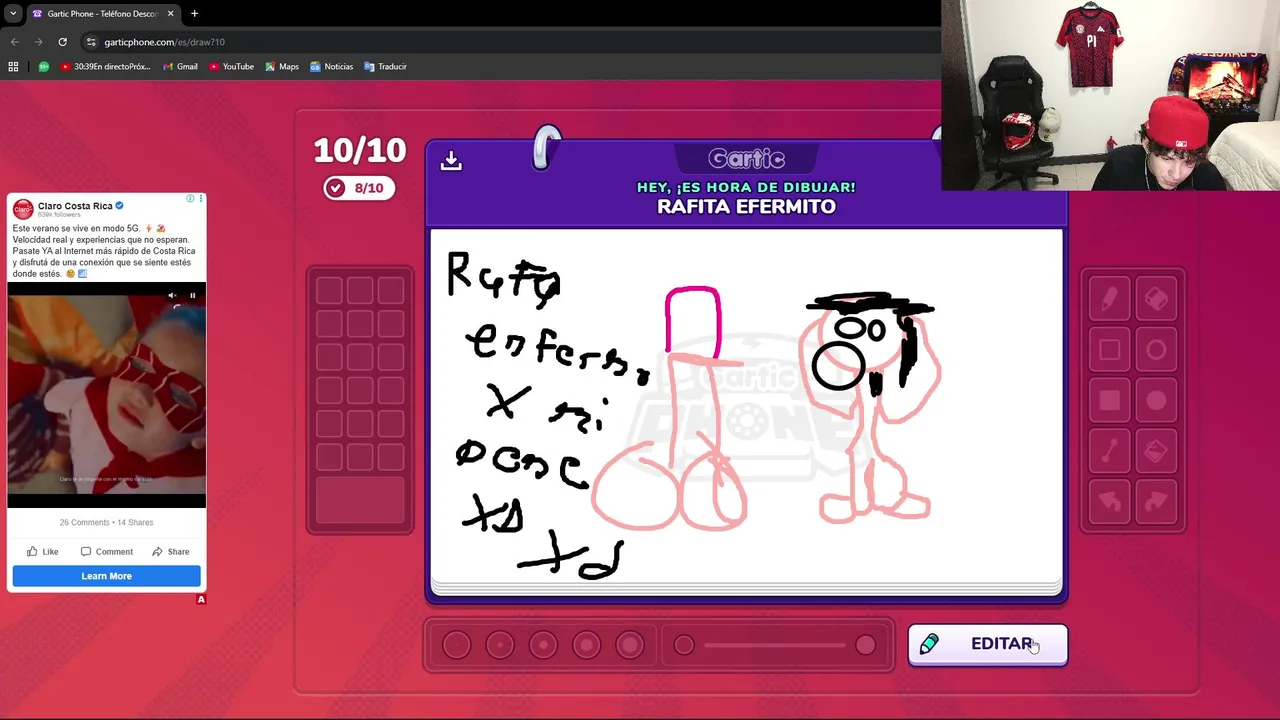Viewport: 1280px width, 720px height.
Task: Select the Line tool
Action: (x=1109, y=452)
